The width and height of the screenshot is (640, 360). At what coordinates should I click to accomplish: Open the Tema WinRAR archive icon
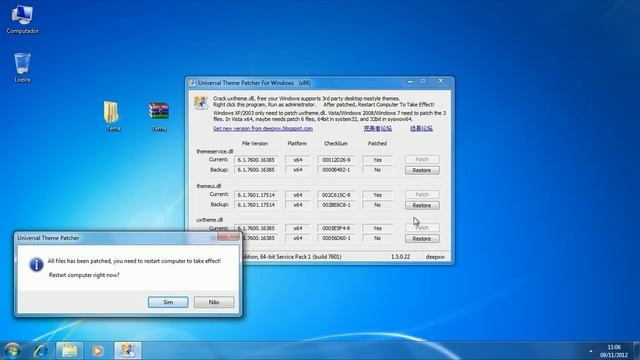point(159,116)
